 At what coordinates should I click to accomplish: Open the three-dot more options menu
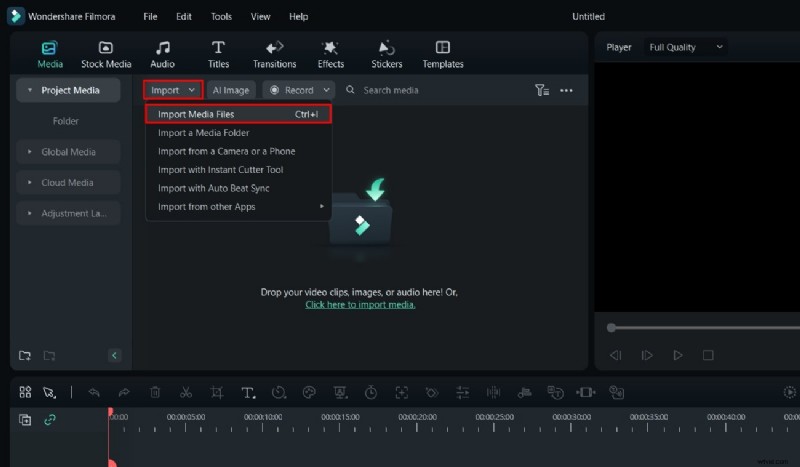click(x=566, y=90)
